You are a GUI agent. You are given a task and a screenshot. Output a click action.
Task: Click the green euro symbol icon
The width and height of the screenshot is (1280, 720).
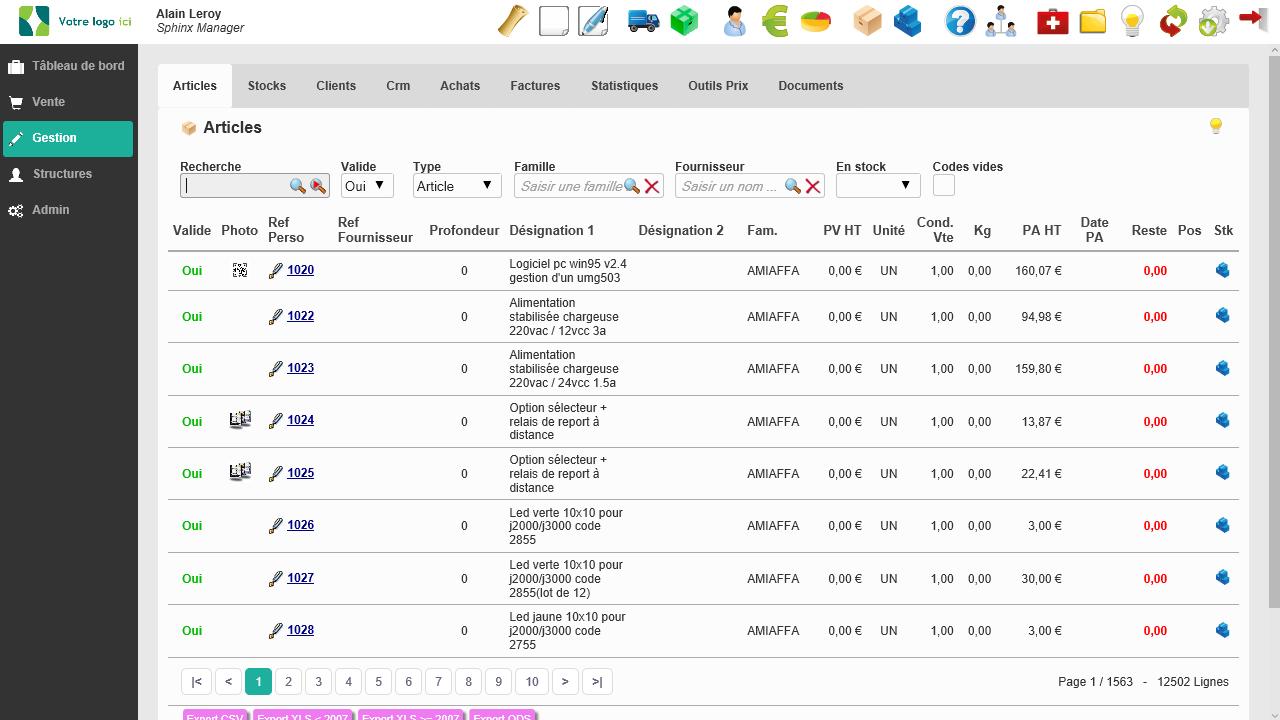[x=775, y=21]
